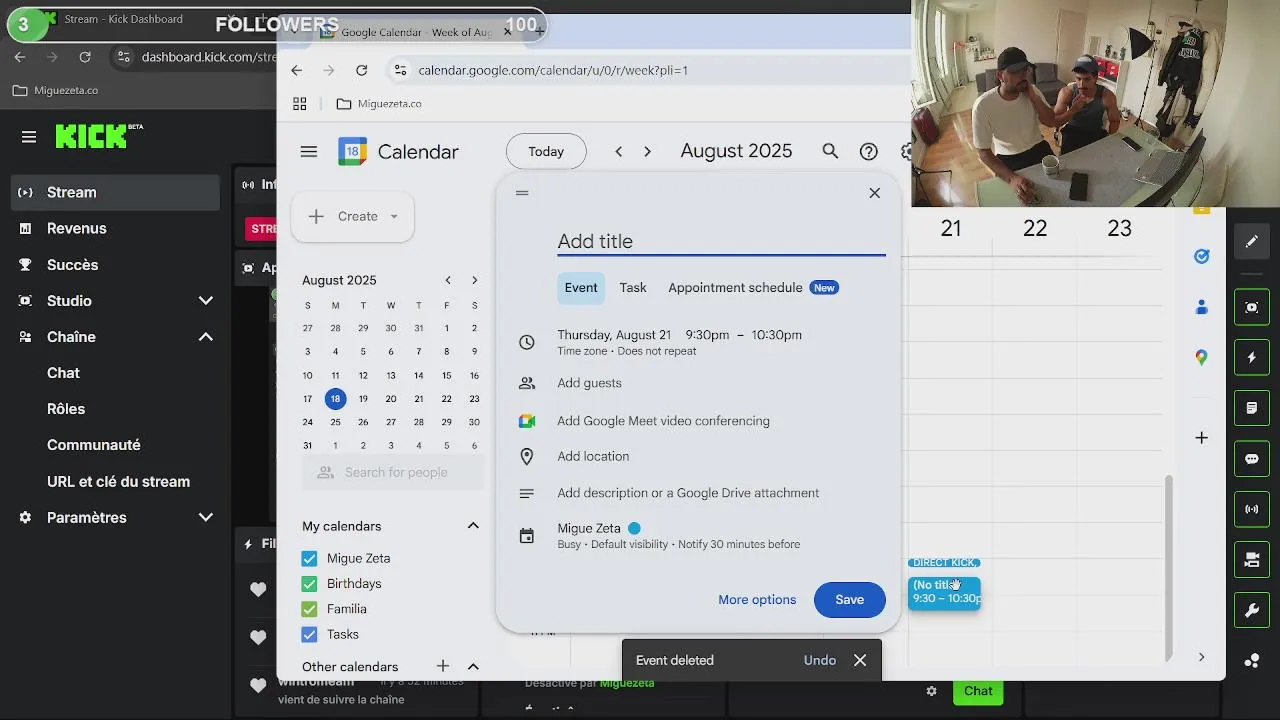1280x720 pixels.
Task: Open the Create button dropdown arrow
Action: tap(394, 216)
